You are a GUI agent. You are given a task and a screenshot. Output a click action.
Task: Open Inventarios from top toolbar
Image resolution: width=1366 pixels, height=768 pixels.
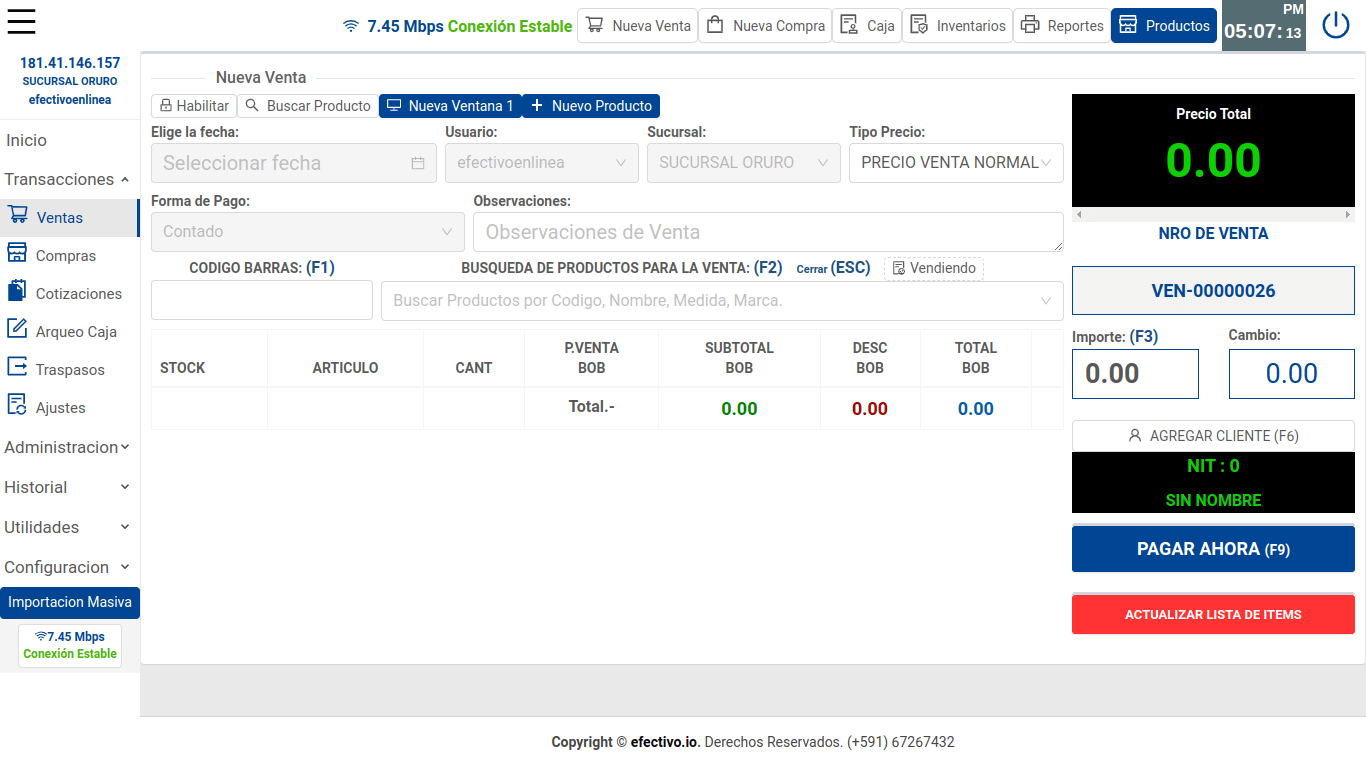[957, 26]
